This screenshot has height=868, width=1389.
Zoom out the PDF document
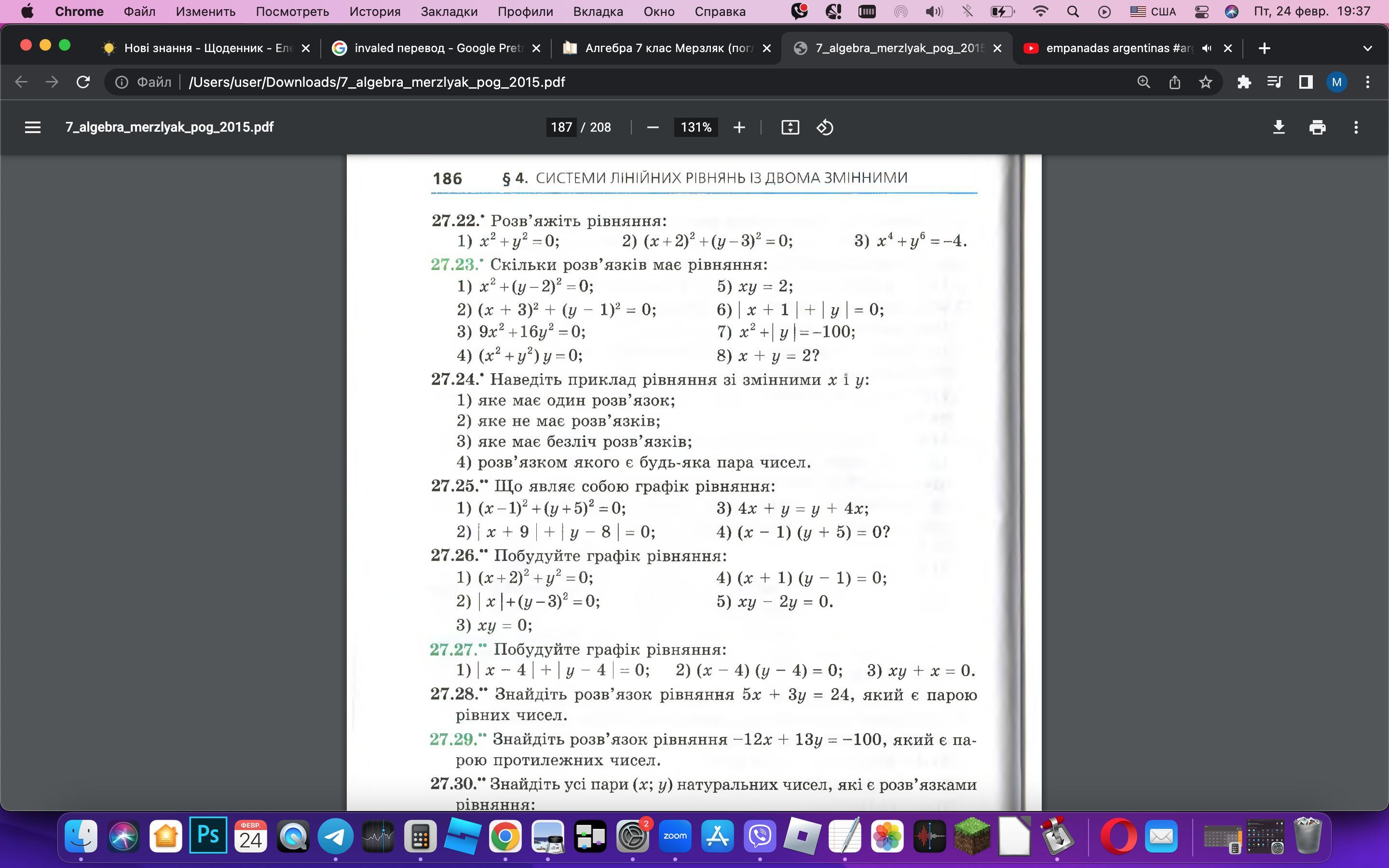pyautogui.click(x=653, y=127)
